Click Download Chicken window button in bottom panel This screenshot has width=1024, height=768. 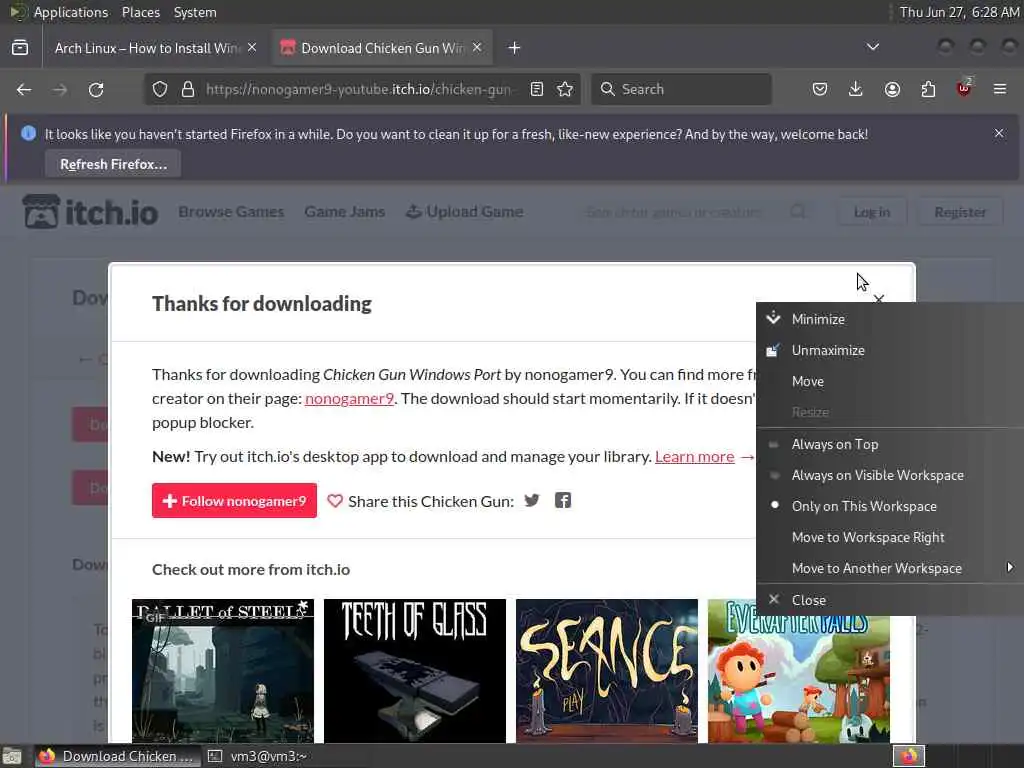pos(118,756)
